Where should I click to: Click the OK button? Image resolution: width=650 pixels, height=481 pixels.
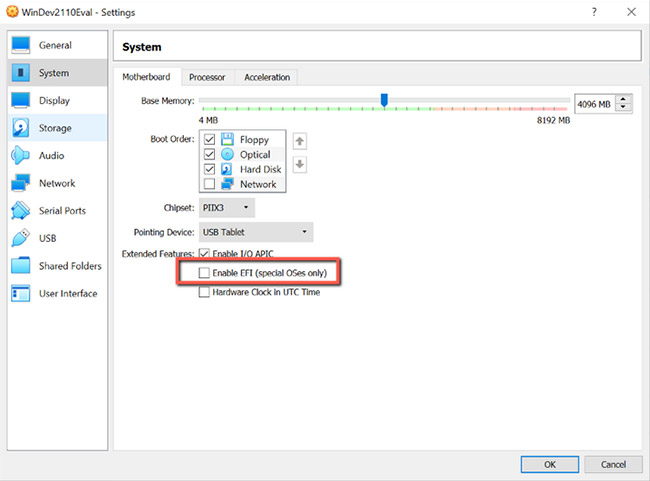pos(550,464)
